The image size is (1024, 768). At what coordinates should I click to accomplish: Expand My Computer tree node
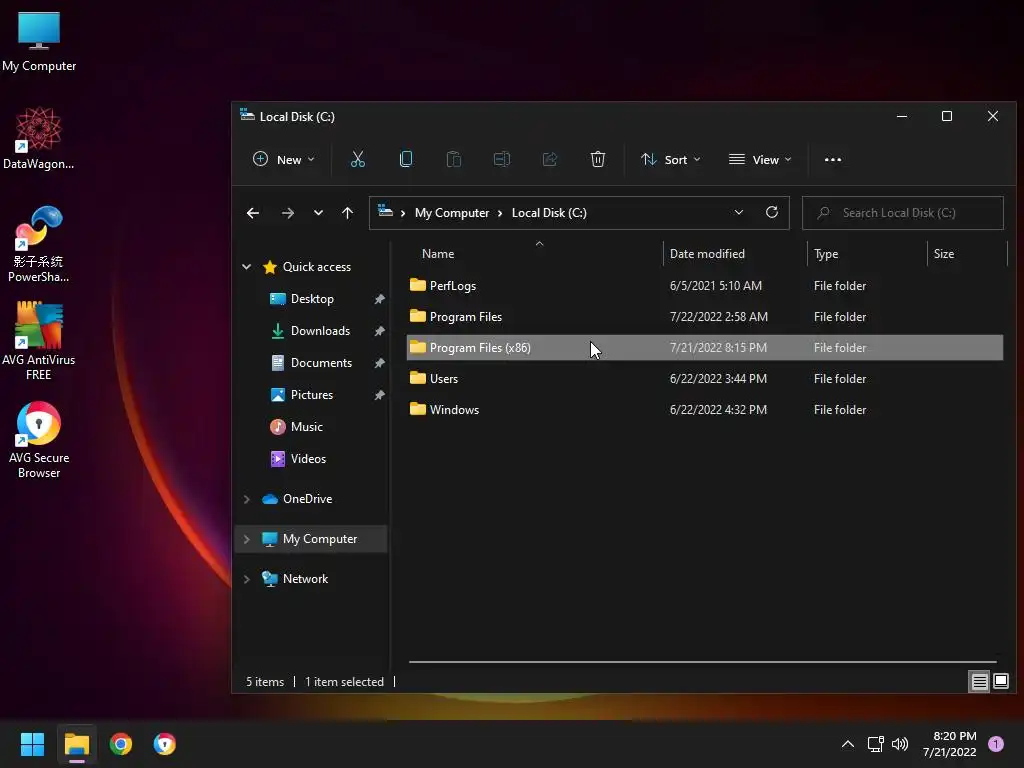[x=246, y=539]
